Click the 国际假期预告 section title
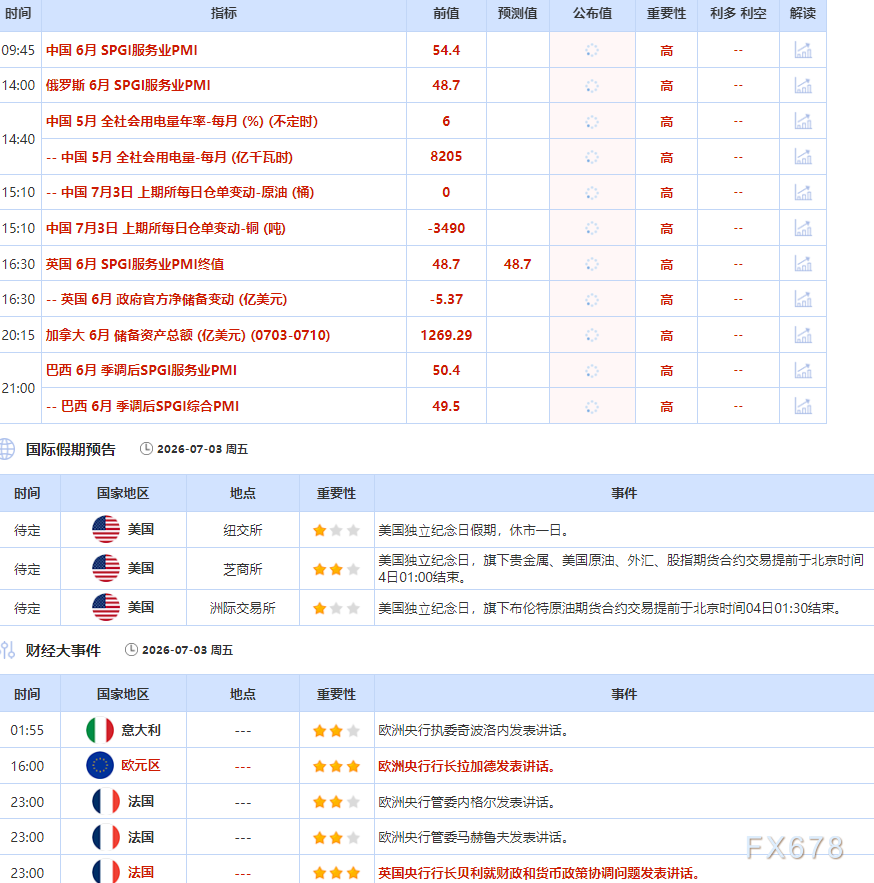Viewport: 874px width, 883px height. coord(70,449)
